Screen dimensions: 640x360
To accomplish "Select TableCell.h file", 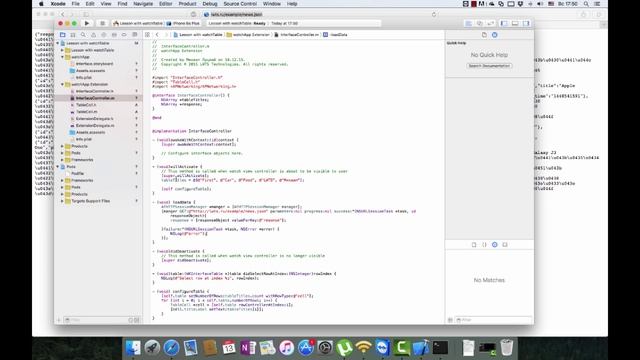I will point(86,105).
